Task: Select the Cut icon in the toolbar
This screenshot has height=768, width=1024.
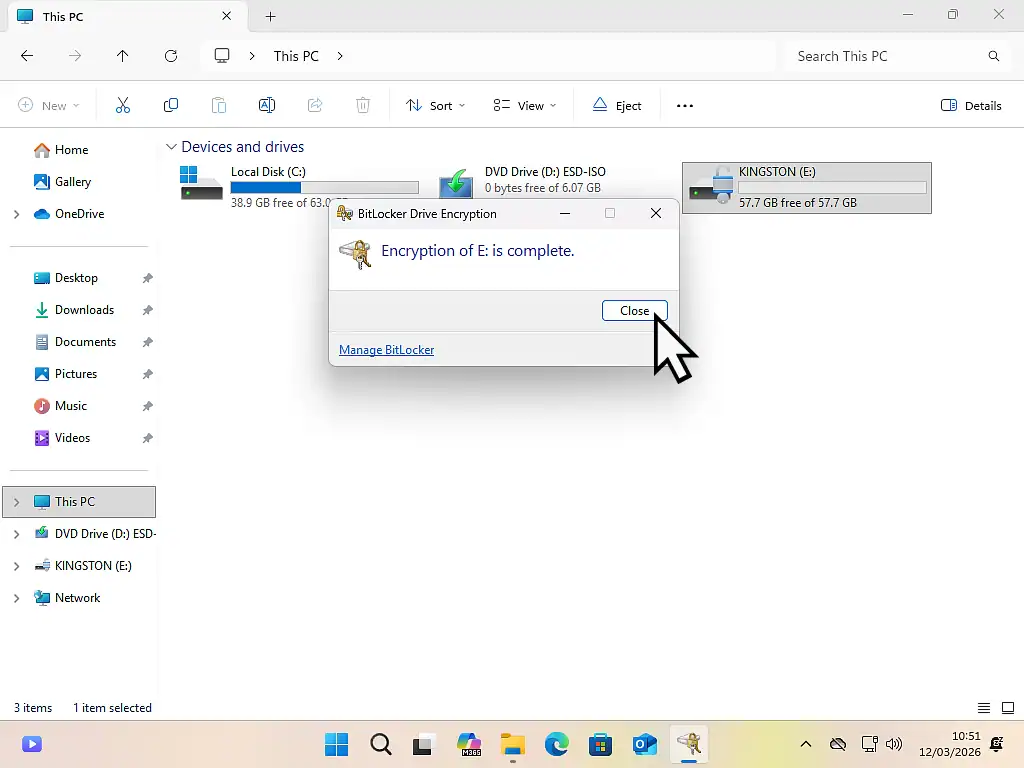Action: coord(123,104)
